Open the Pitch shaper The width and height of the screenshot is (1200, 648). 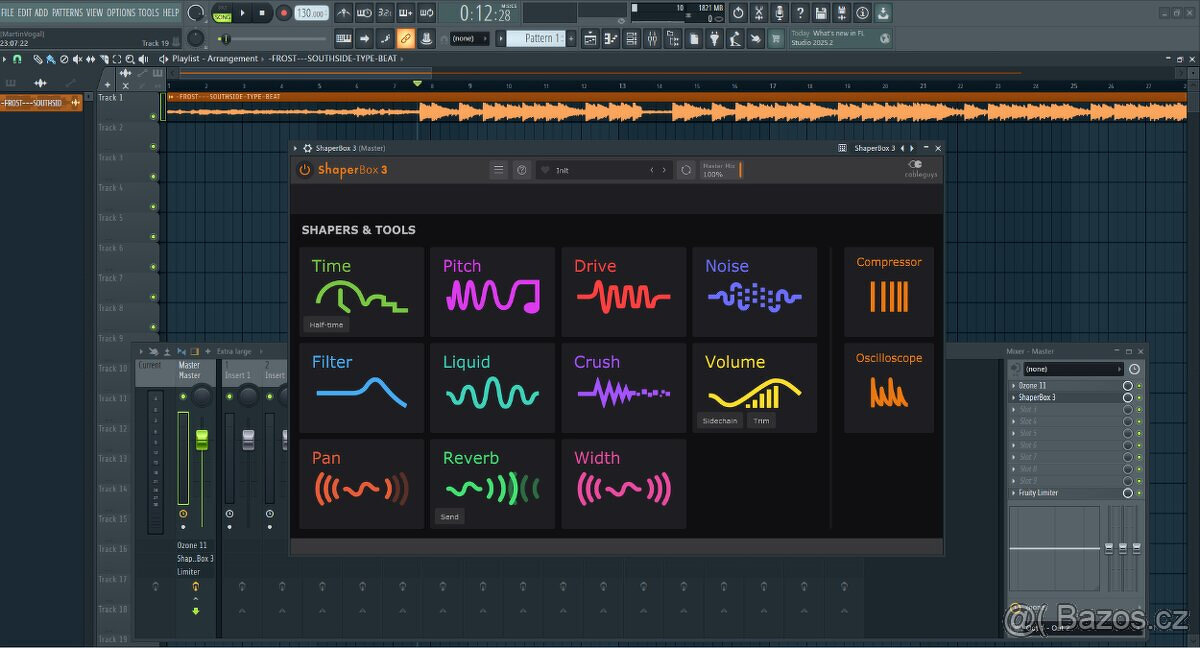492,290
